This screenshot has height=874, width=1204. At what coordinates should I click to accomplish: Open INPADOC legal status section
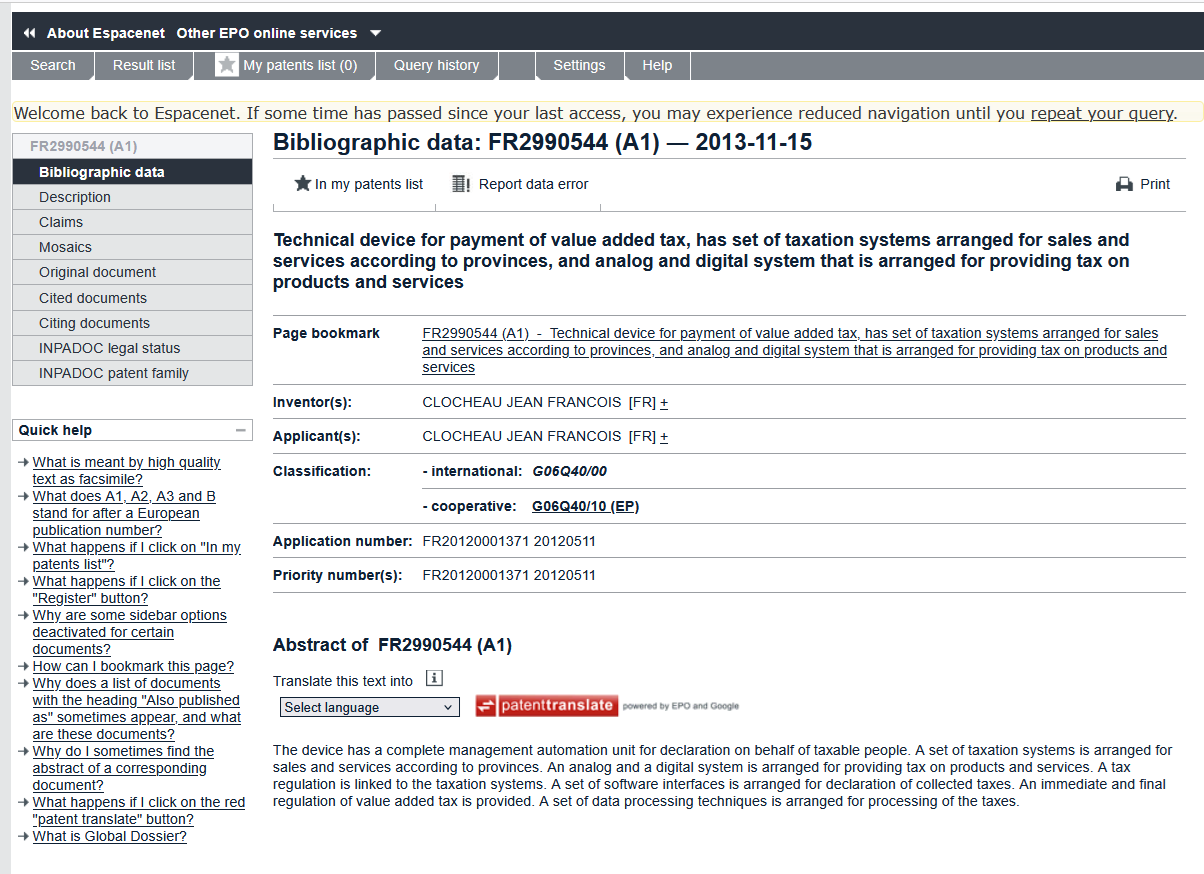coord(110,348)
